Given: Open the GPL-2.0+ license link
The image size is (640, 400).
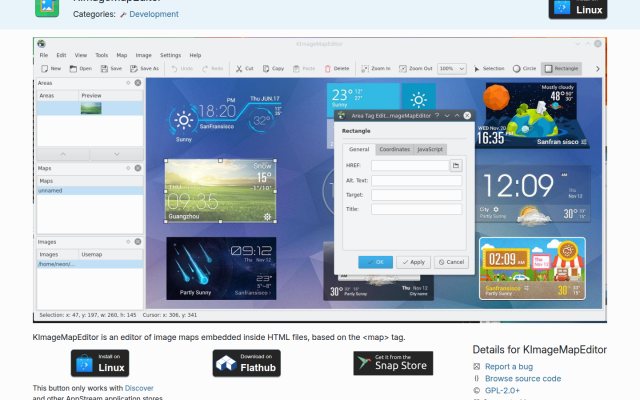Looking at the screenshot, I should [x=502, y=391].
